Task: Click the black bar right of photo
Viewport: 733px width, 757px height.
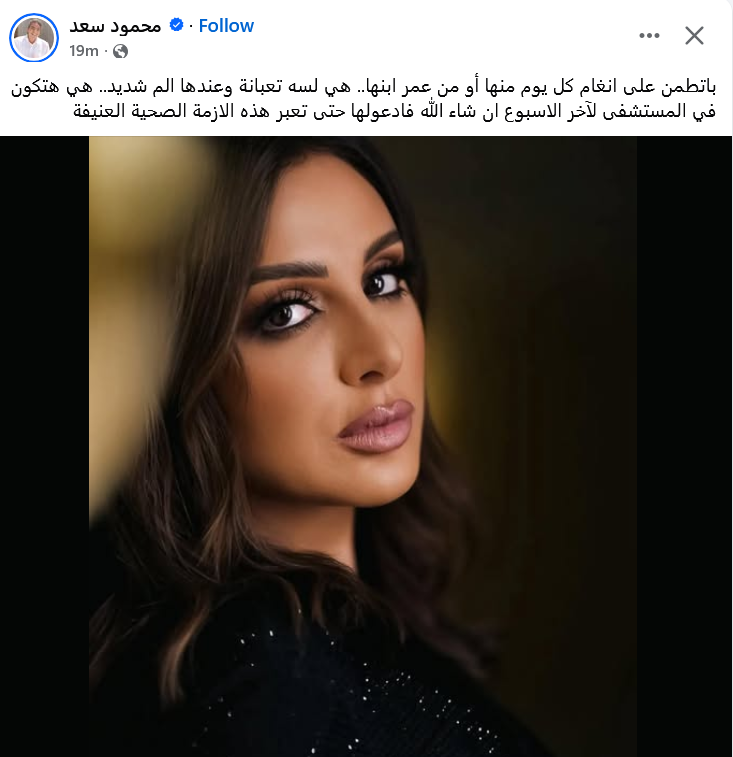Action: pos(684,447)
